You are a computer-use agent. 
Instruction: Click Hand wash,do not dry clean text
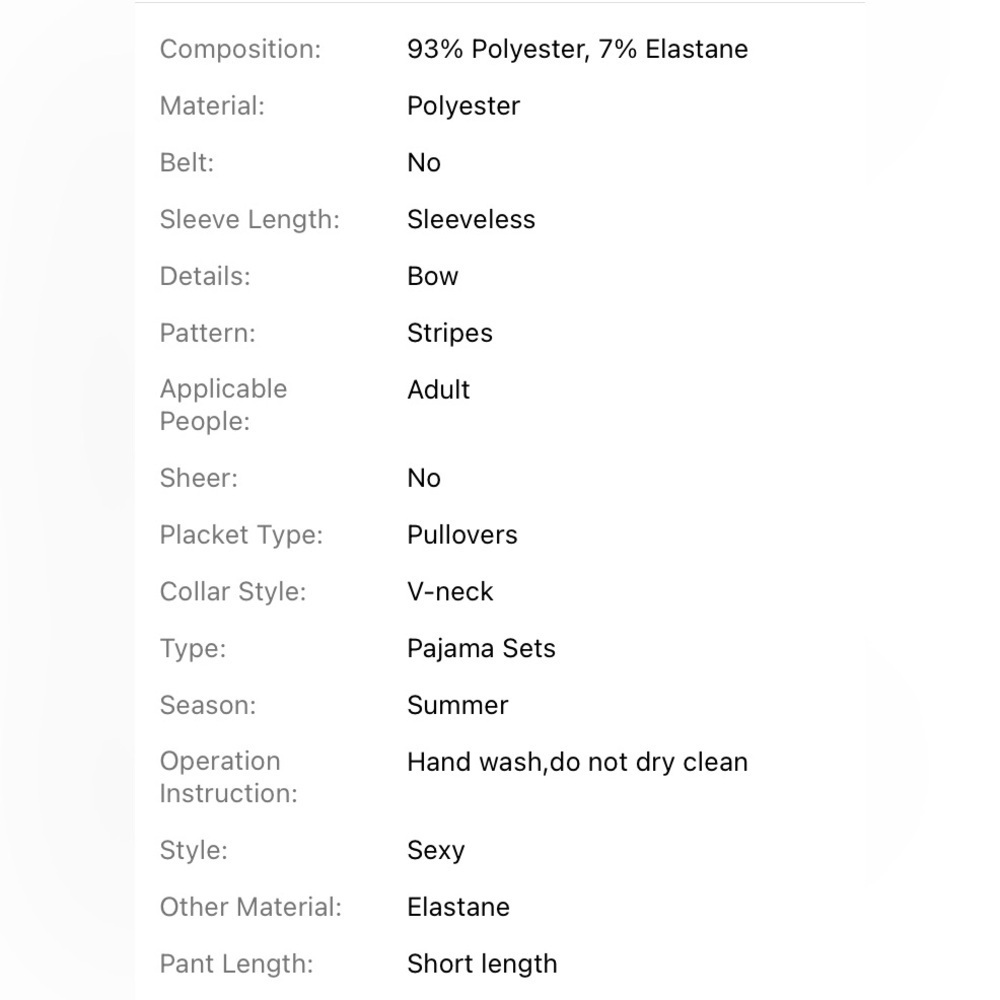click(577, 763)
